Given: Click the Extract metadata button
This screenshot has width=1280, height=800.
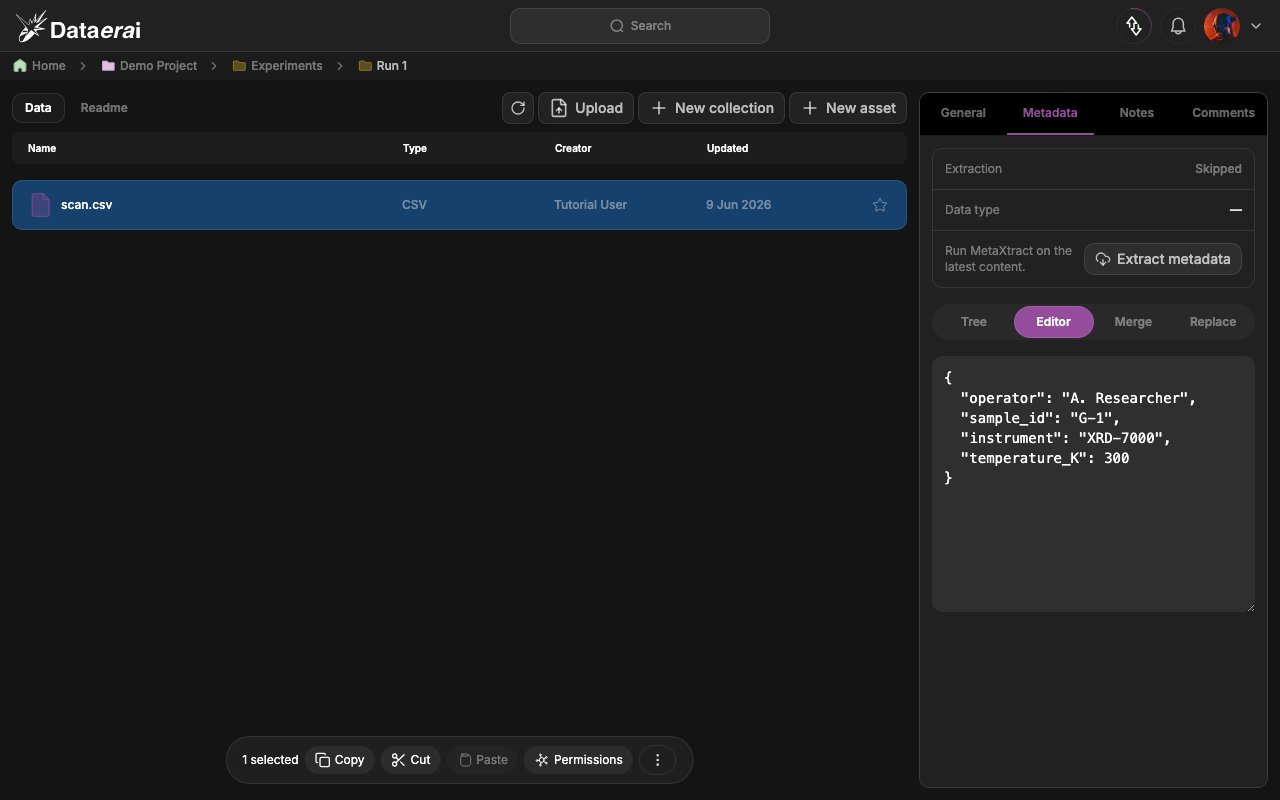Looking at the screenshot, I should tap(1163, 259).
